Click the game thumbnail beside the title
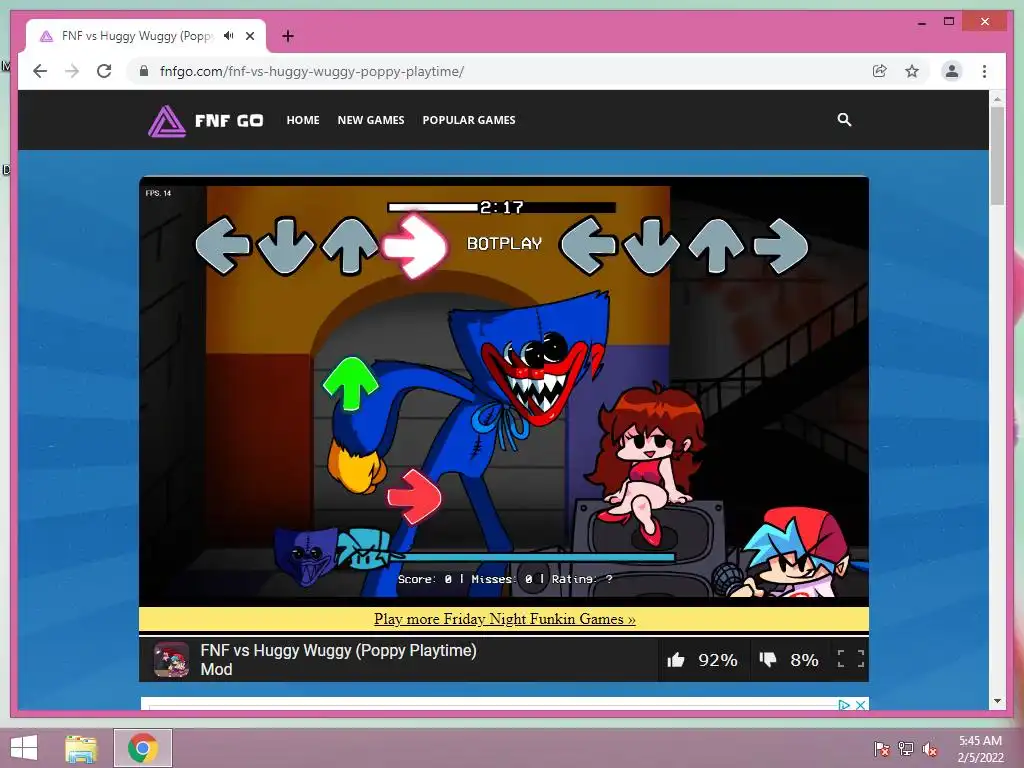Image resolution: width=1024 pixels, height=768 pixels. pyautogui.click(x=171, y=659)
